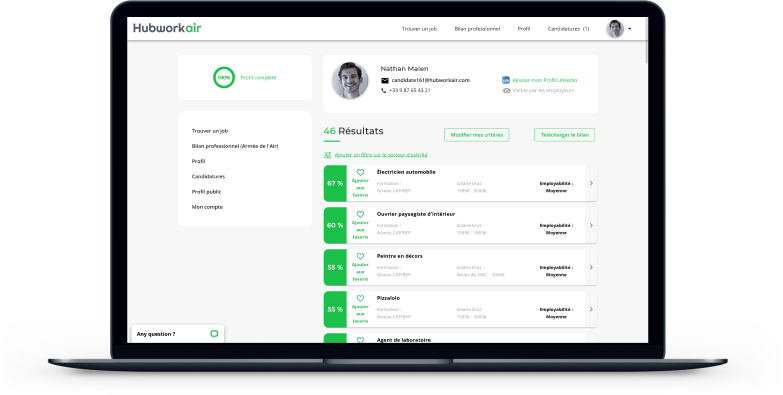783x395 pixels.
Task: Select Candidatures in the sidebar menu
Action: pyautogui.click(x=208, y=176)
